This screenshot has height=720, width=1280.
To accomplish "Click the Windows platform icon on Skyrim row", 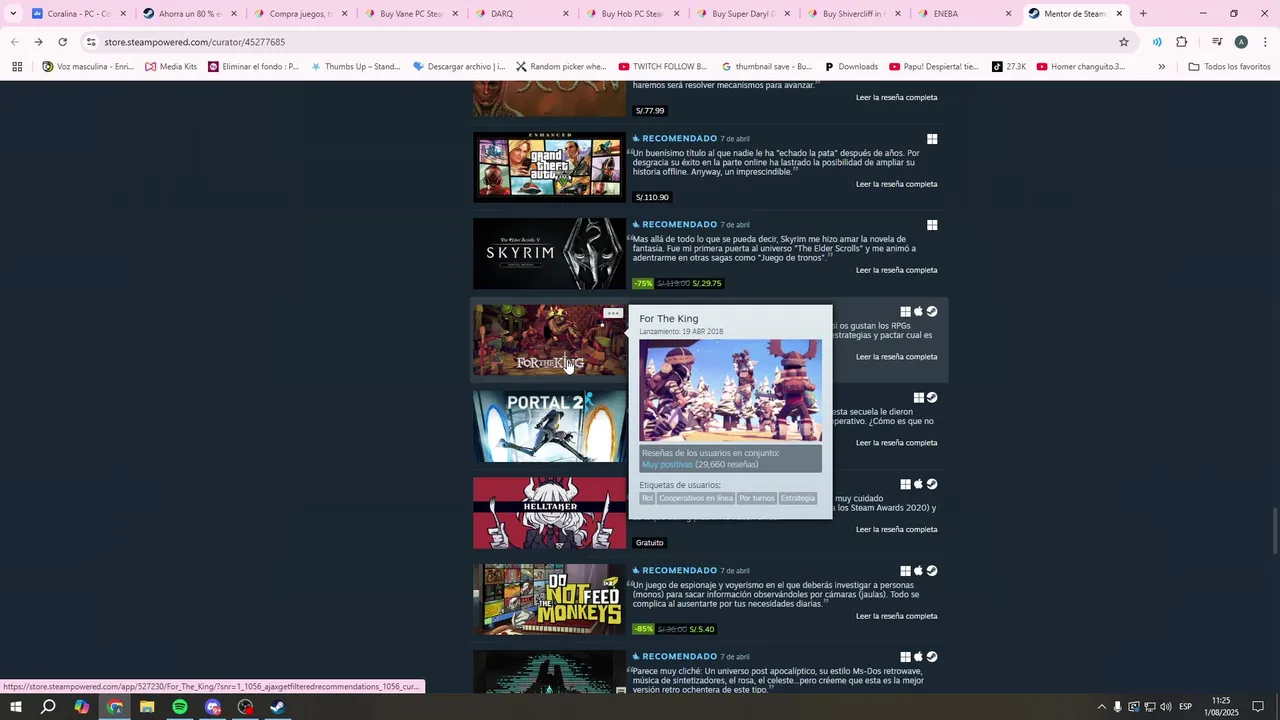I will [x=932, y=225].
